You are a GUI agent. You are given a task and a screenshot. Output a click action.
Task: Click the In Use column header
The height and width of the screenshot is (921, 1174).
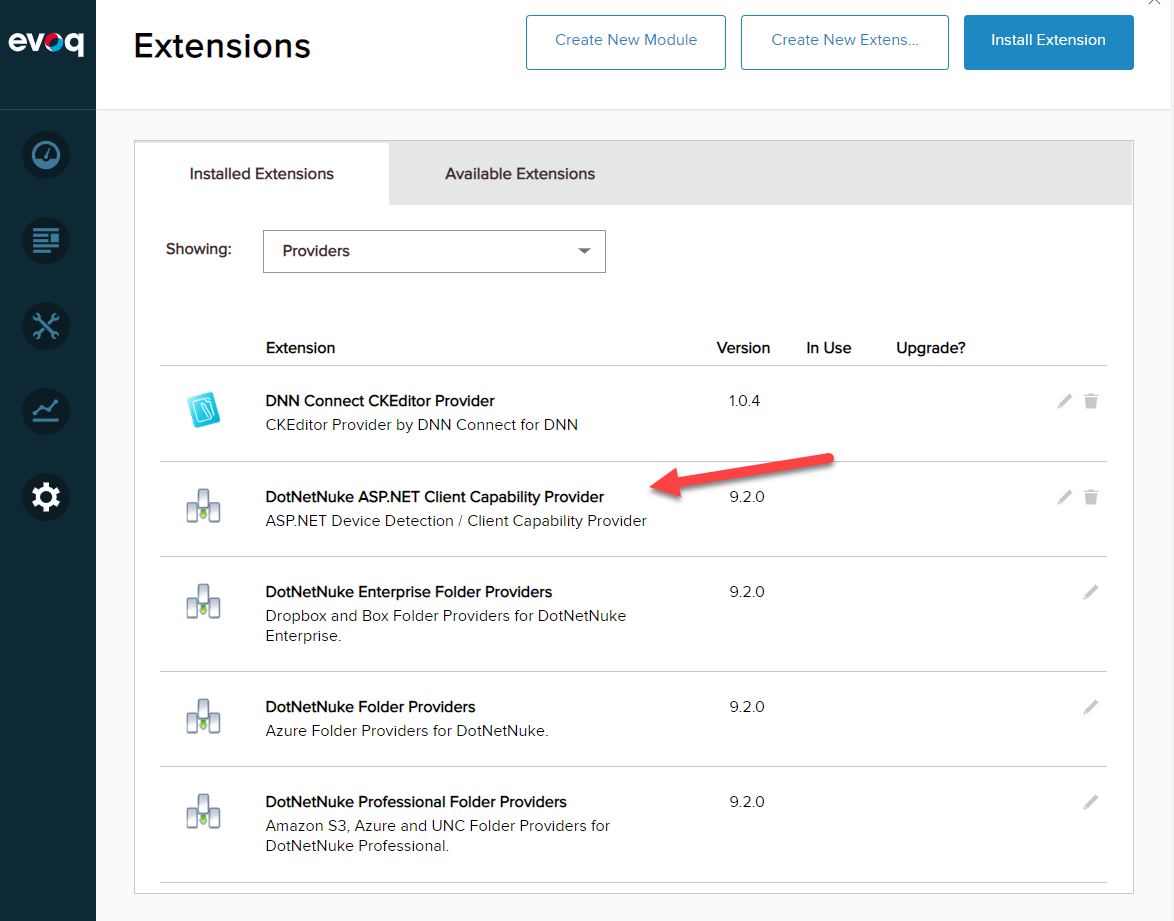[x=829, y=348]
